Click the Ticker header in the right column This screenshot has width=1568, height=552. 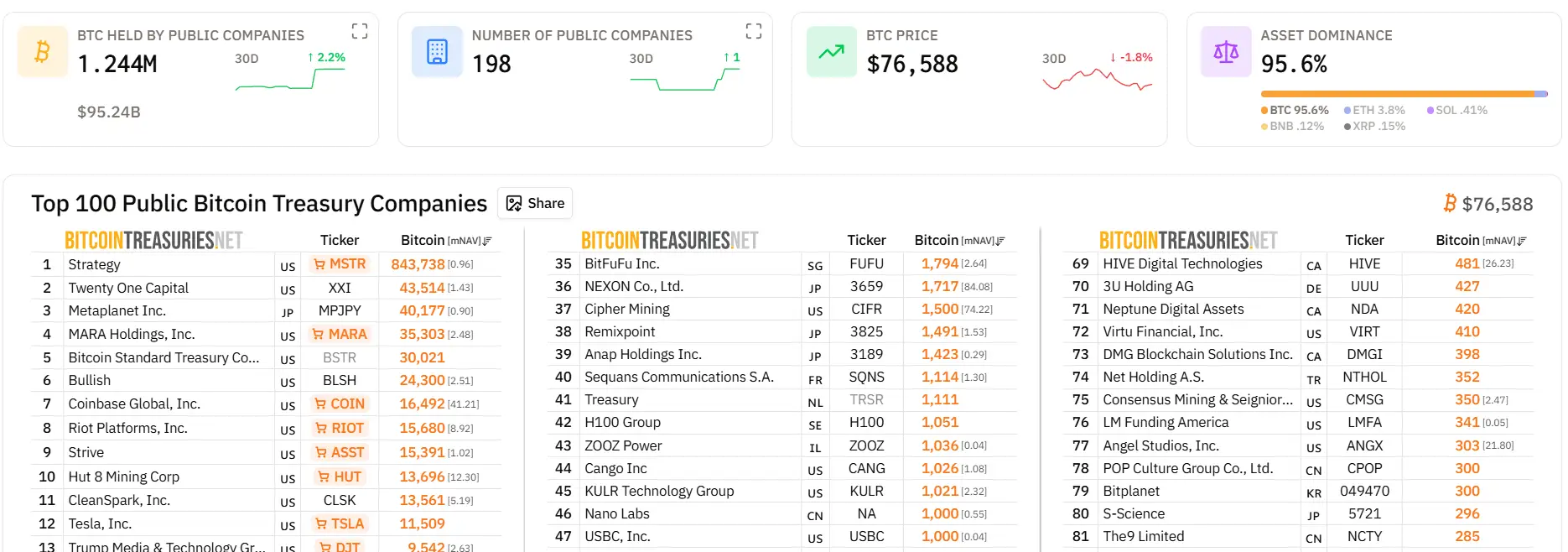point(1364,240)
